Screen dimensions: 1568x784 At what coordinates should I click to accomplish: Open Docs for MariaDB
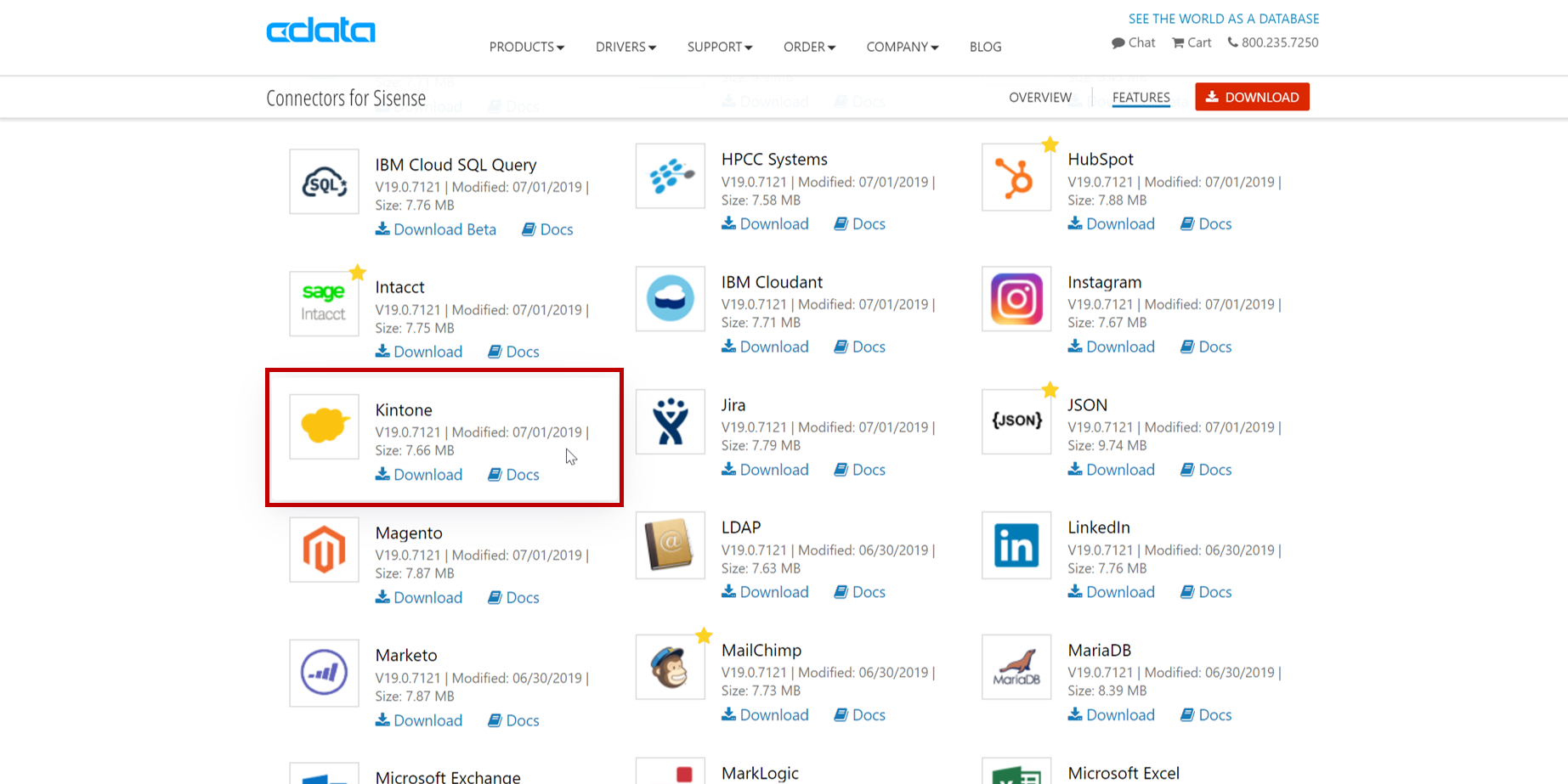pyautogui.click(x=1206, y=715)
